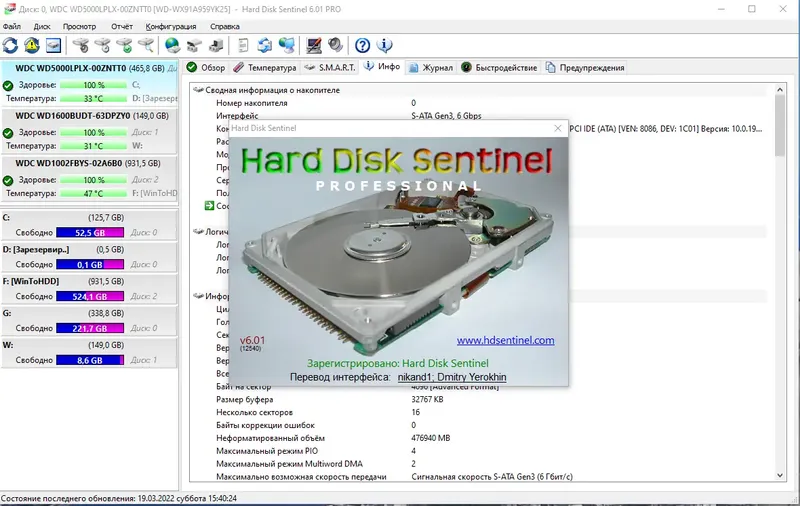Click the globe with monitor toolbar icon
Viewport: 800px width, 506px height.
287,45
